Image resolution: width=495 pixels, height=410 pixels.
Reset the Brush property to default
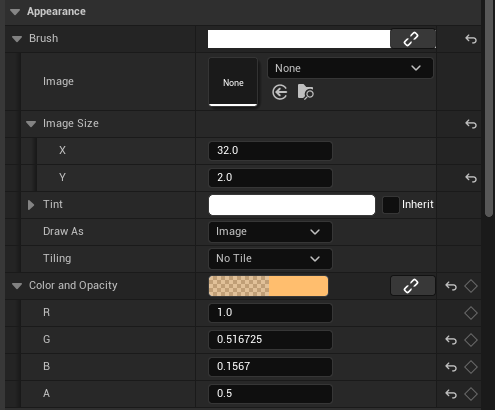[x=471, y=39]
